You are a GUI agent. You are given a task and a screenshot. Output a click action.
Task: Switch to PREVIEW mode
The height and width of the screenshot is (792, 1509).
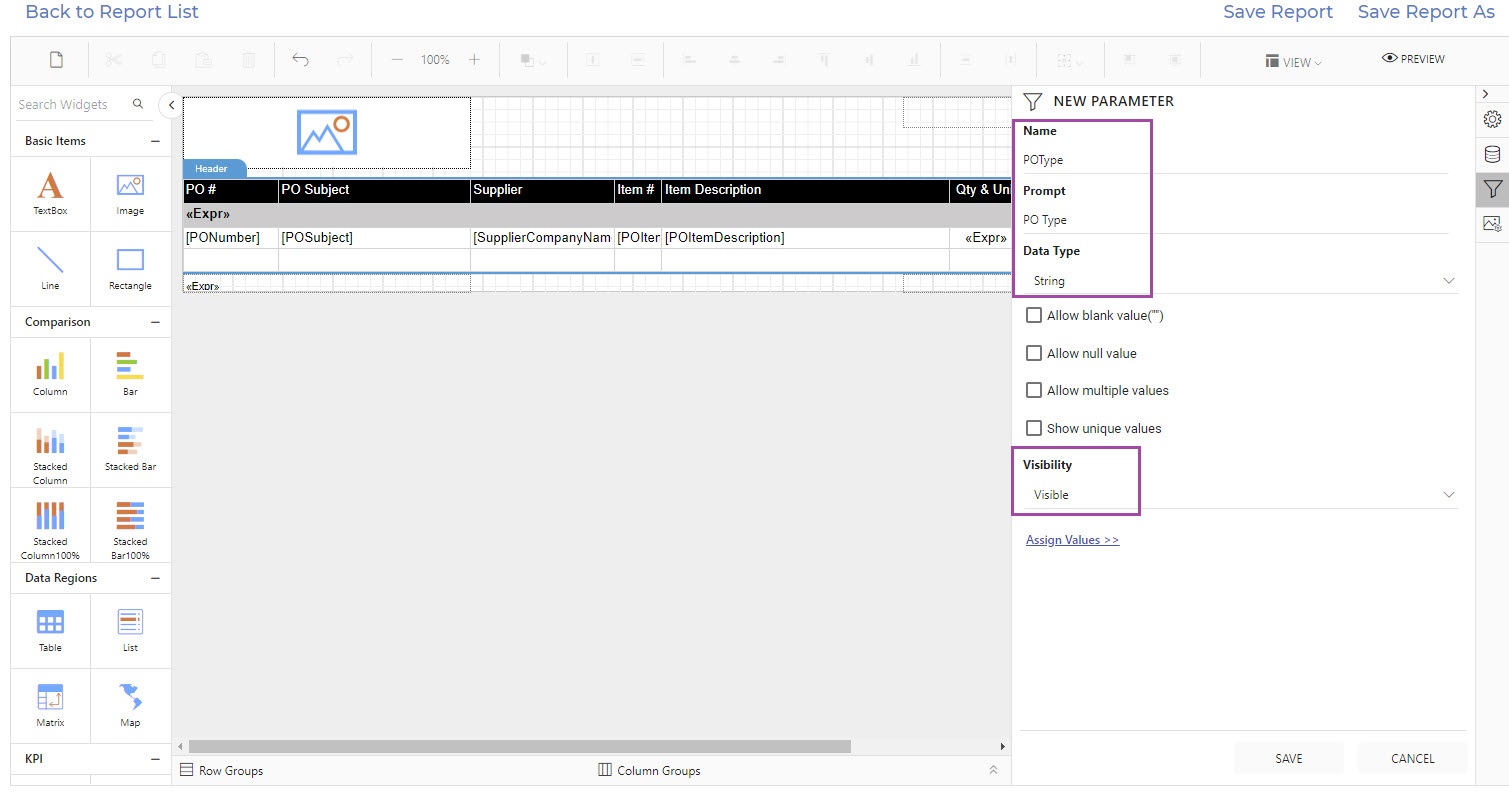(1413, 59)
